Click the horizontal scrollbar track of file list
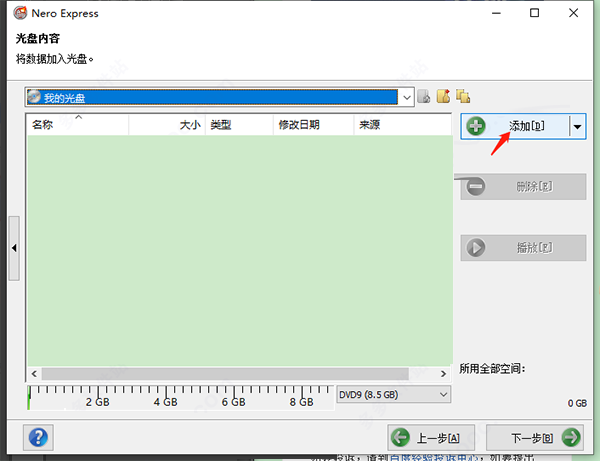The height and width of the screenshot is (461, 600). click(225, 374)
